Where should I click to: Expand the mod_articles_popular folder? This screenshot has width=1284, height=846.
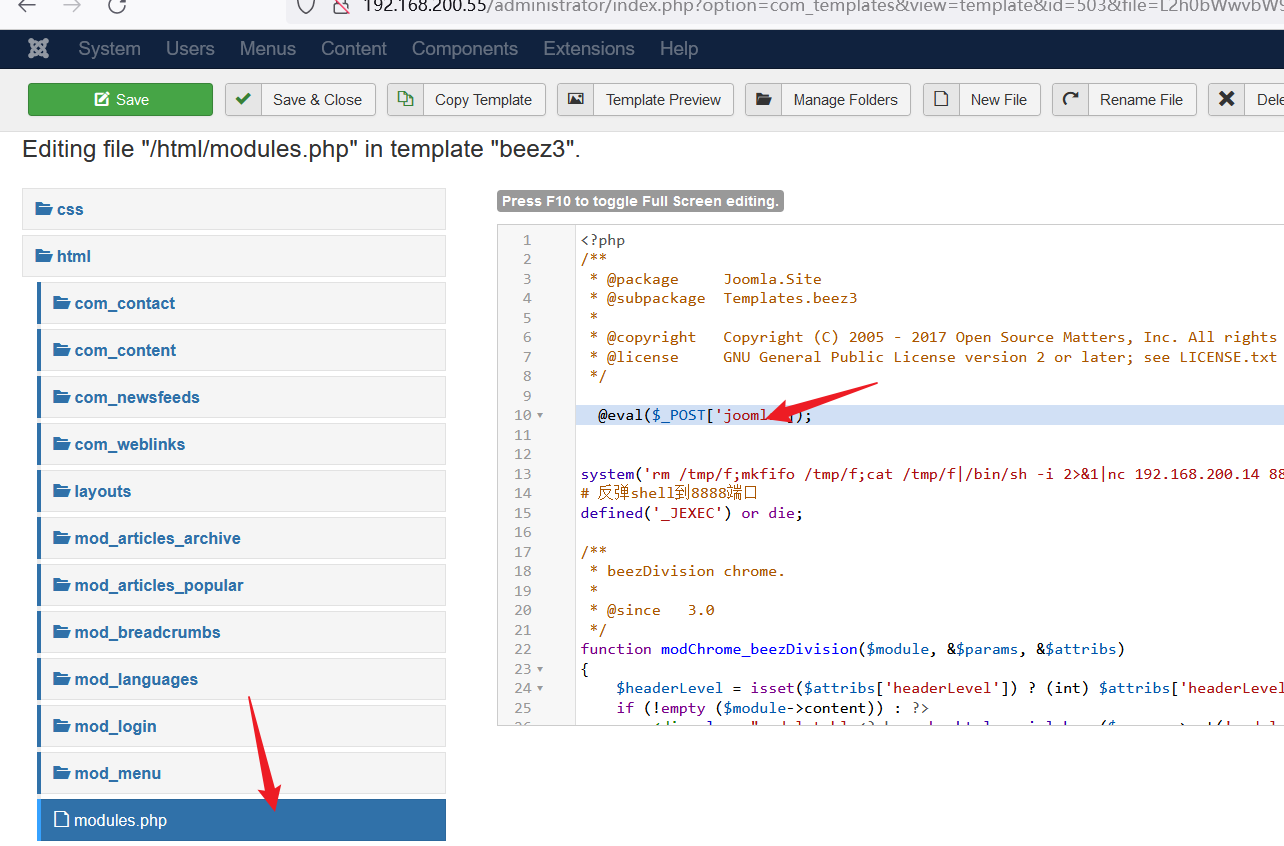[x=242, y=585]
